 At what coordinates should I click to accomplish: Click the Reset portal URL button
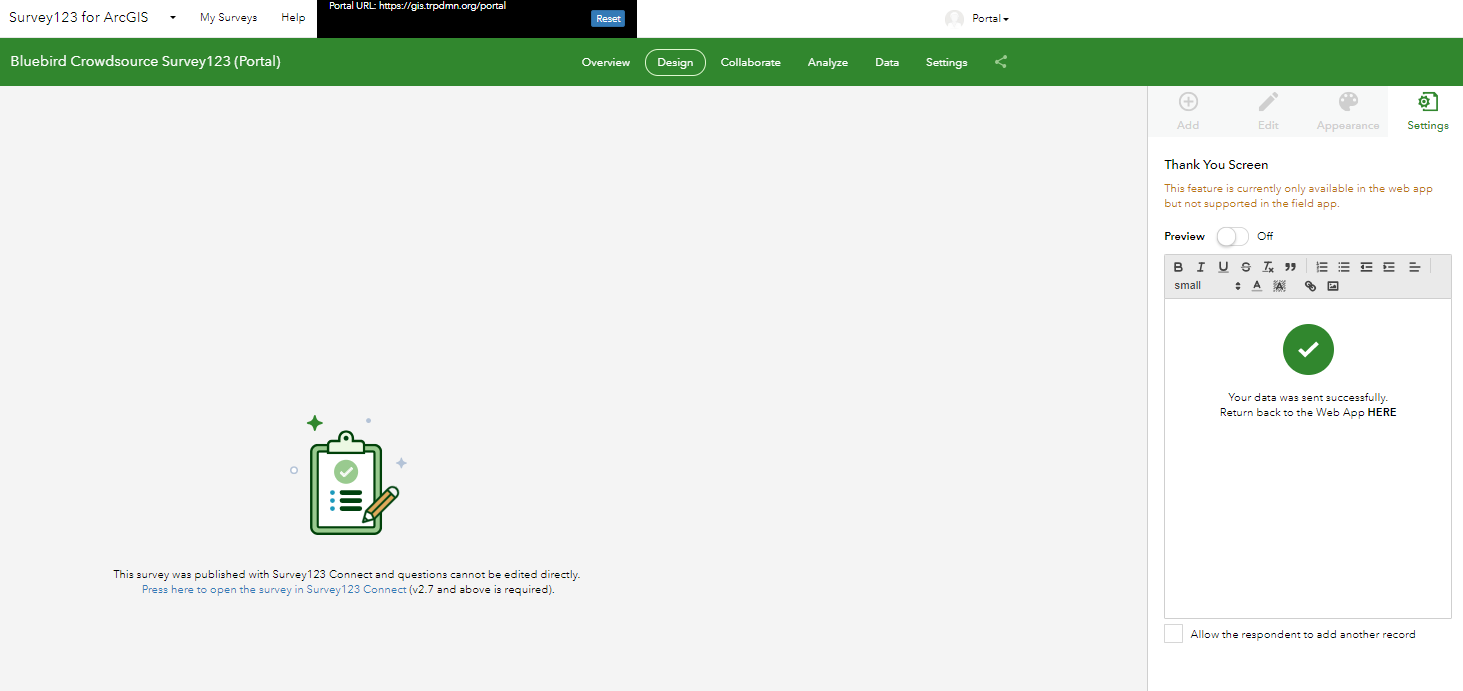coord(608,18)
